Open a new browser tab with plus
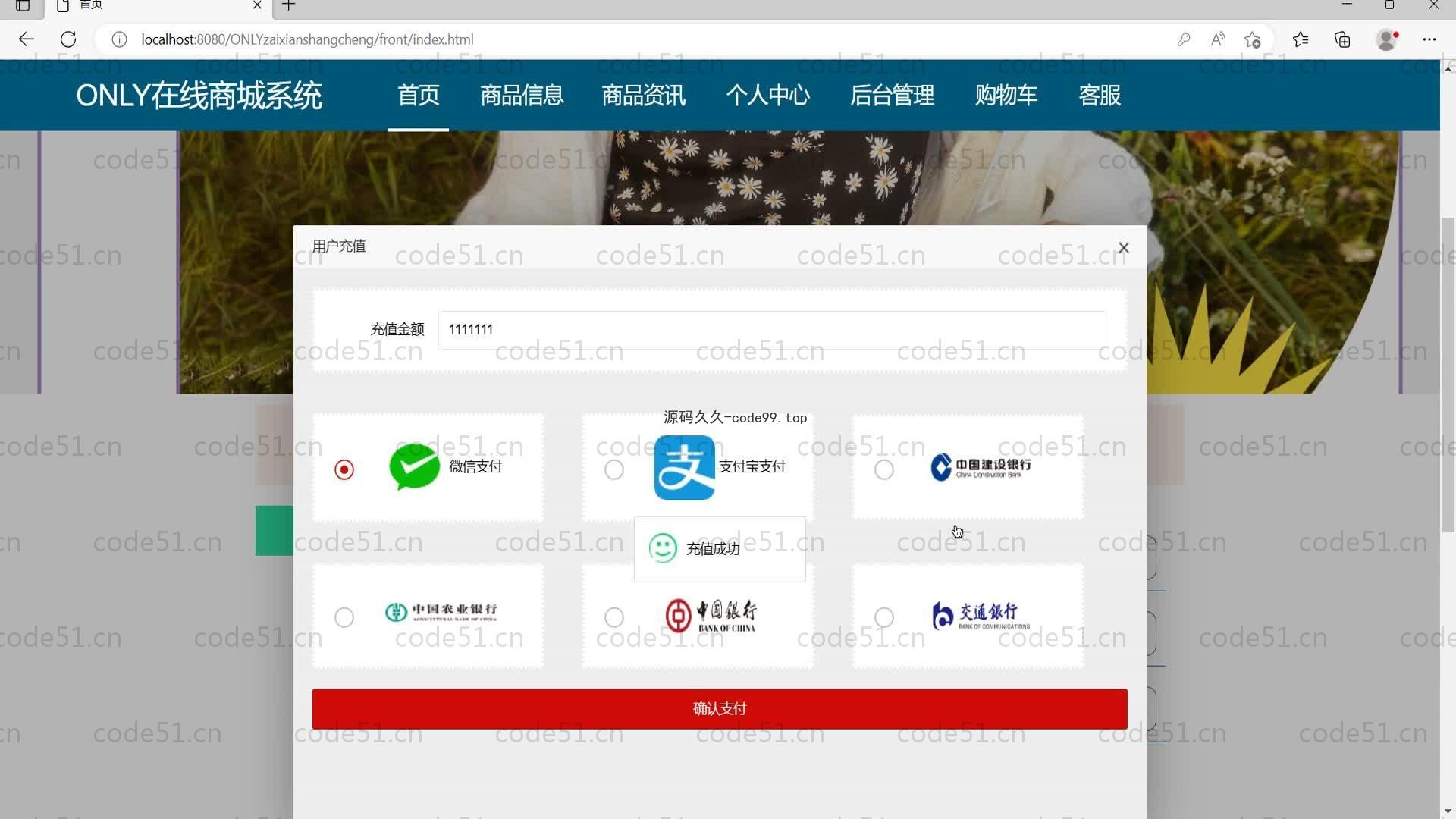The image size is (1456, 819). tap(289, 5)
